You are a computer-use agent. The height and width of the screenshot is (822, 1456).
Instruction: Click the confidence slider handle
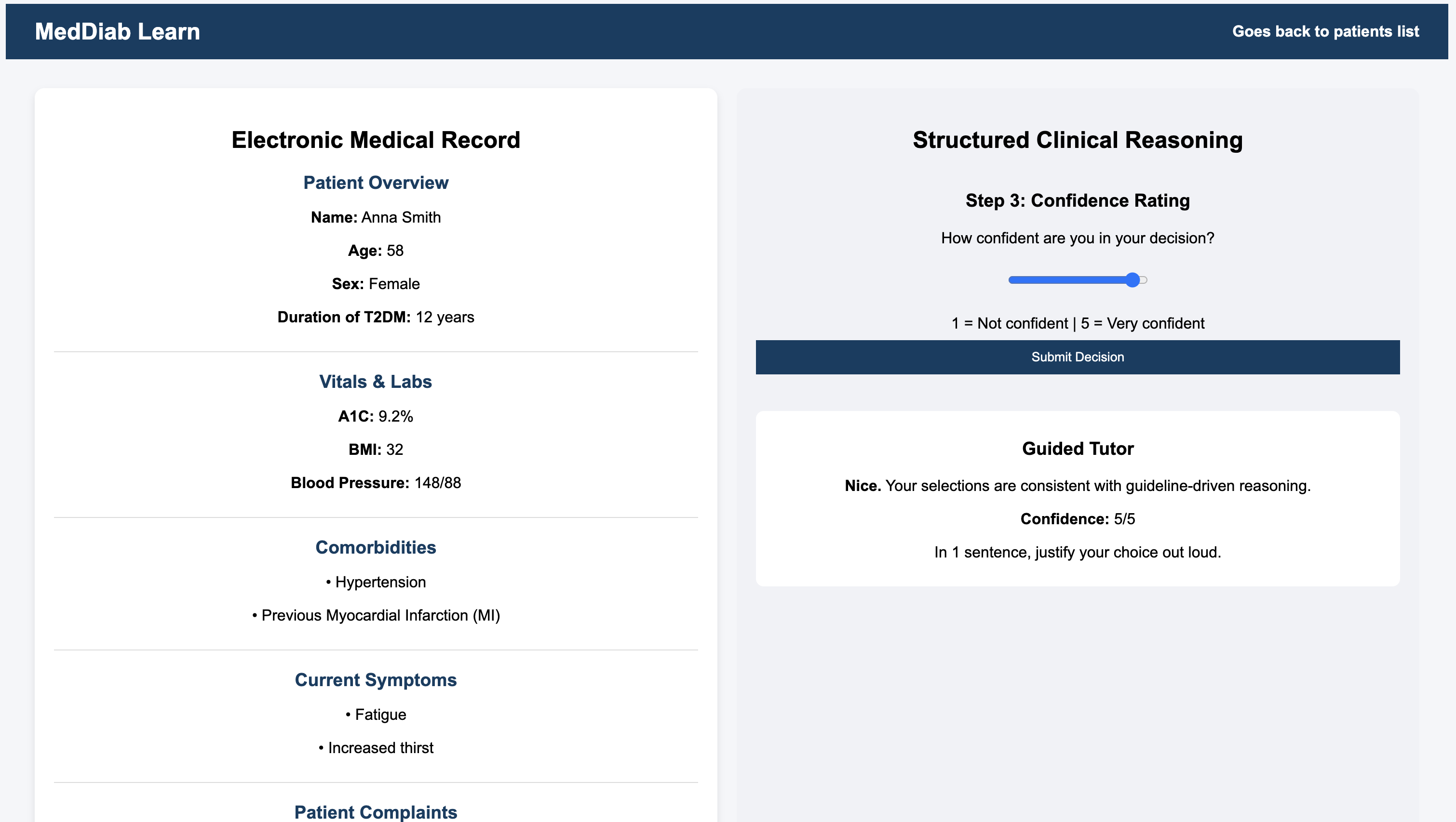coord(1132,280)
